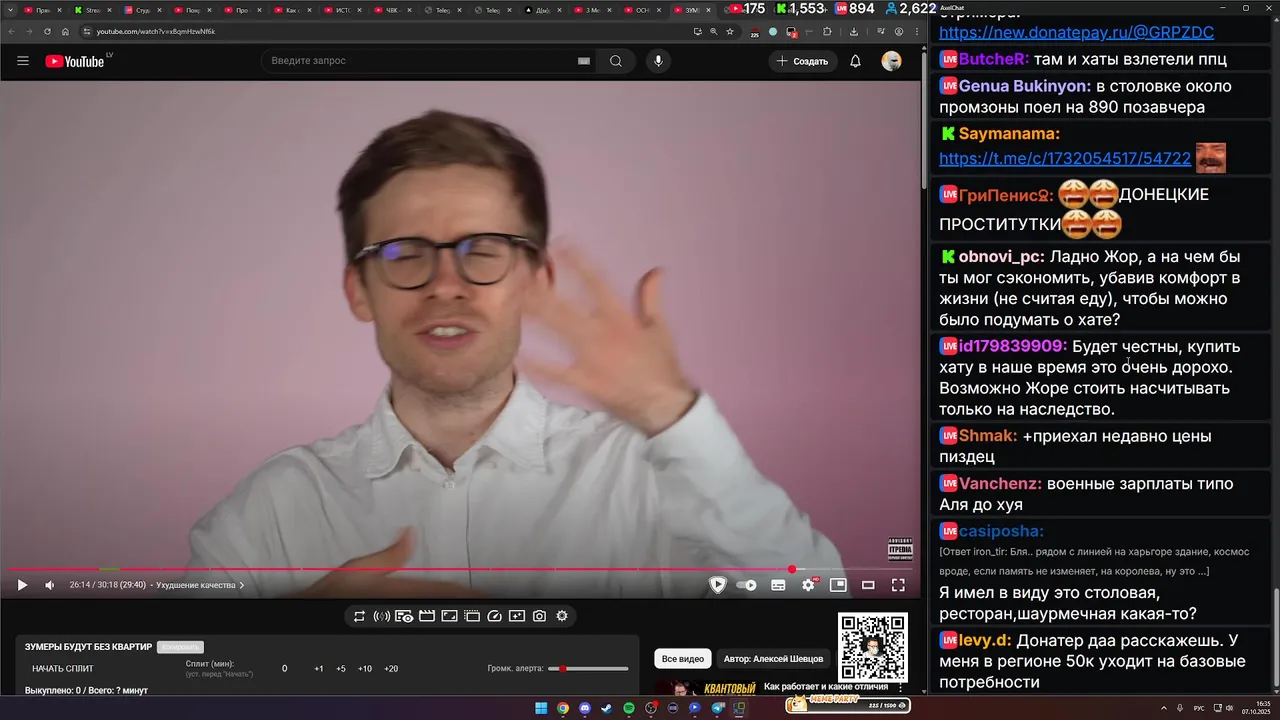Screen dimensions: 1280x720
Task: Add +10 minutes to split
Action: click(x=364, y=668)
